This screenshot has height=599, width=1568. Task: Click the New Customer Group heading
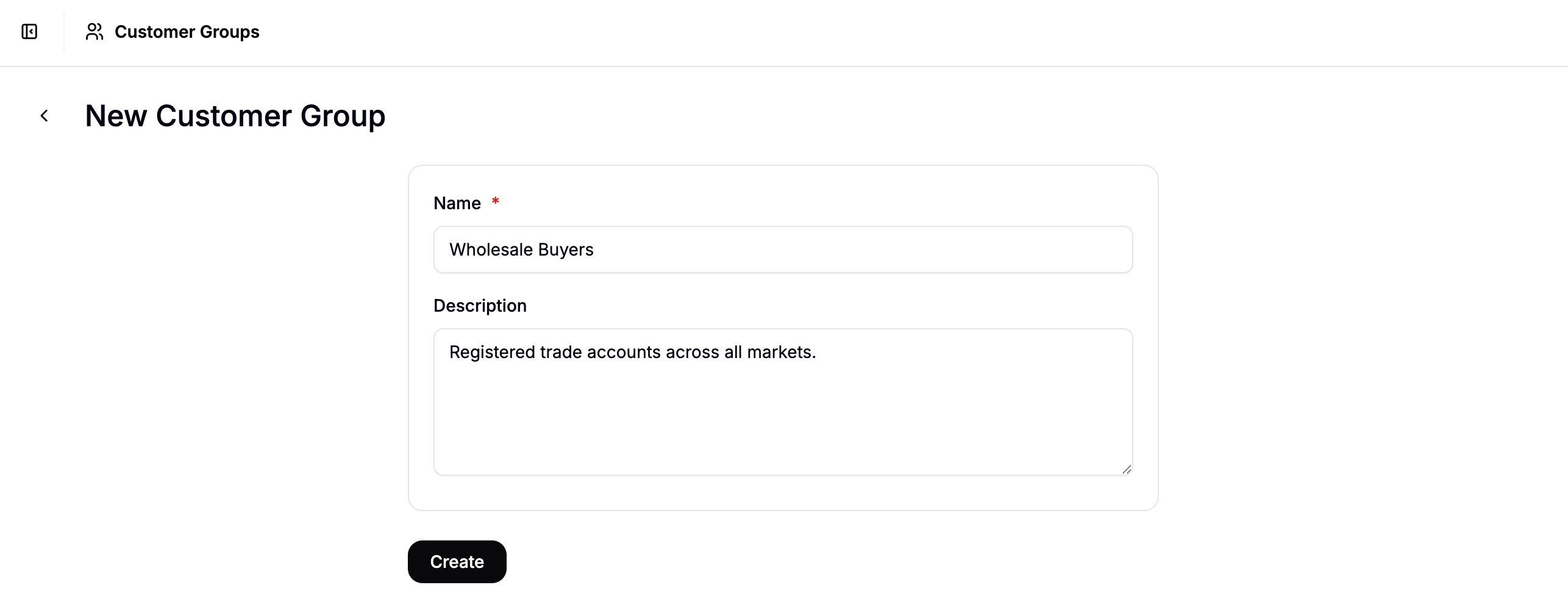click(235, 115)
